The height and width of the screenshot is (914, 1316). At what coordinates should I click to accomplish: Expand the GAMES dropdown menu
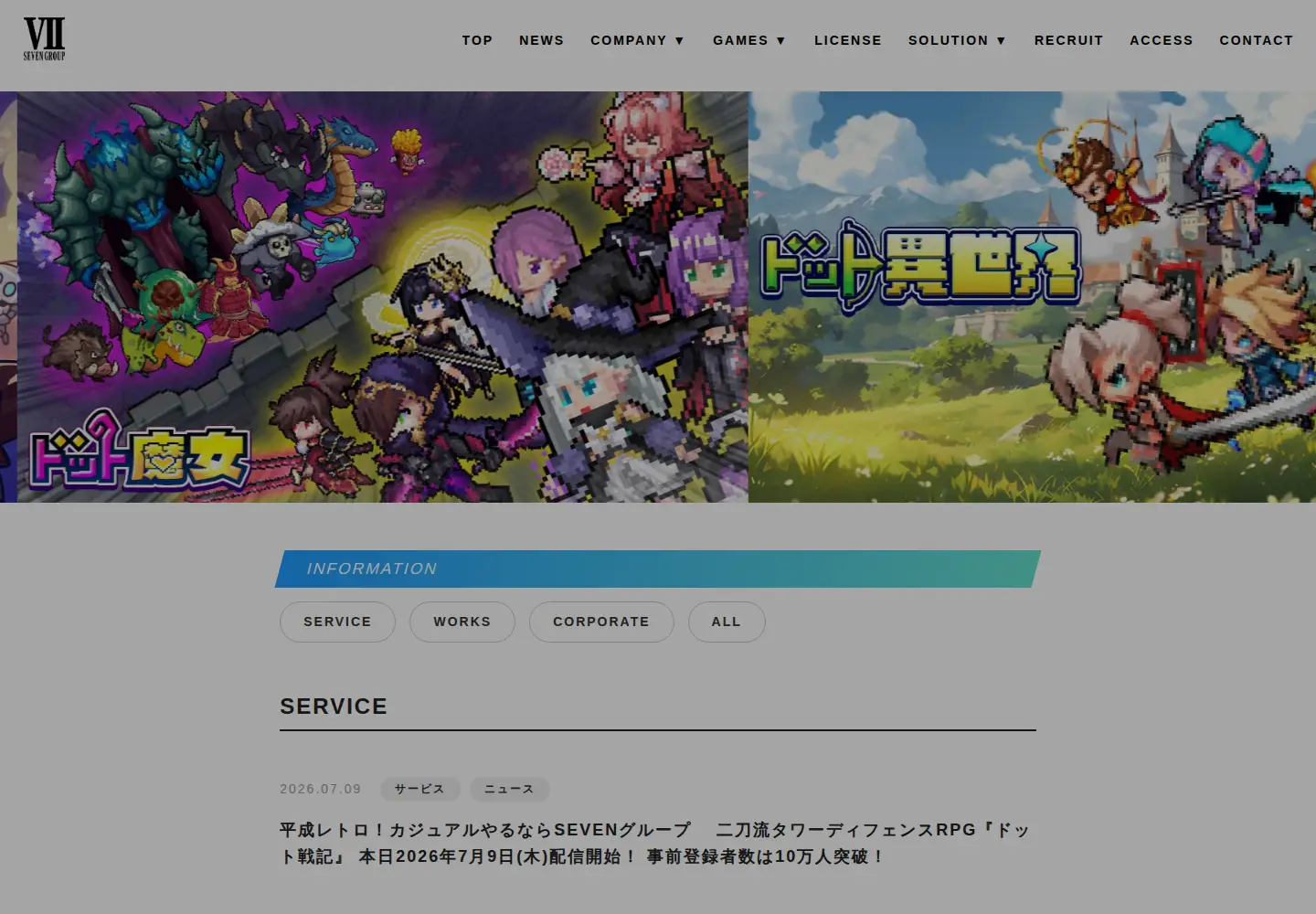(750, 40)
